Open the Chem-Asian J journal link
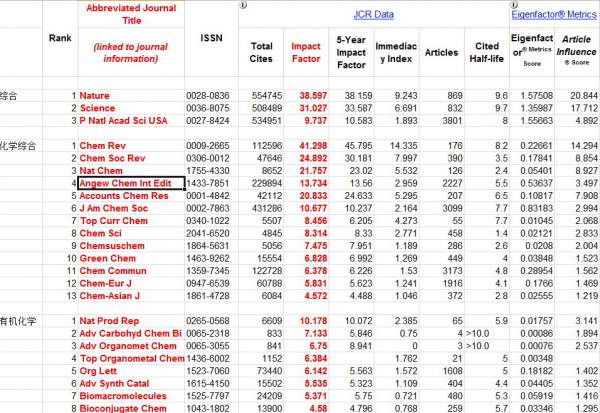600x413 pixels. 109,296
